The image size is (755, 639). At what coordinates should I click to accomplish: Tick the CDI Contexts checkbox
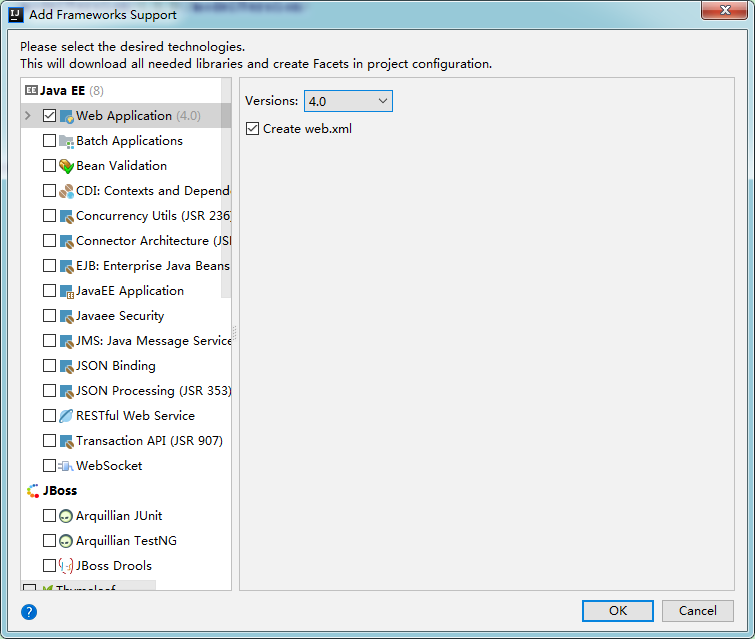(x=49, y=191)
